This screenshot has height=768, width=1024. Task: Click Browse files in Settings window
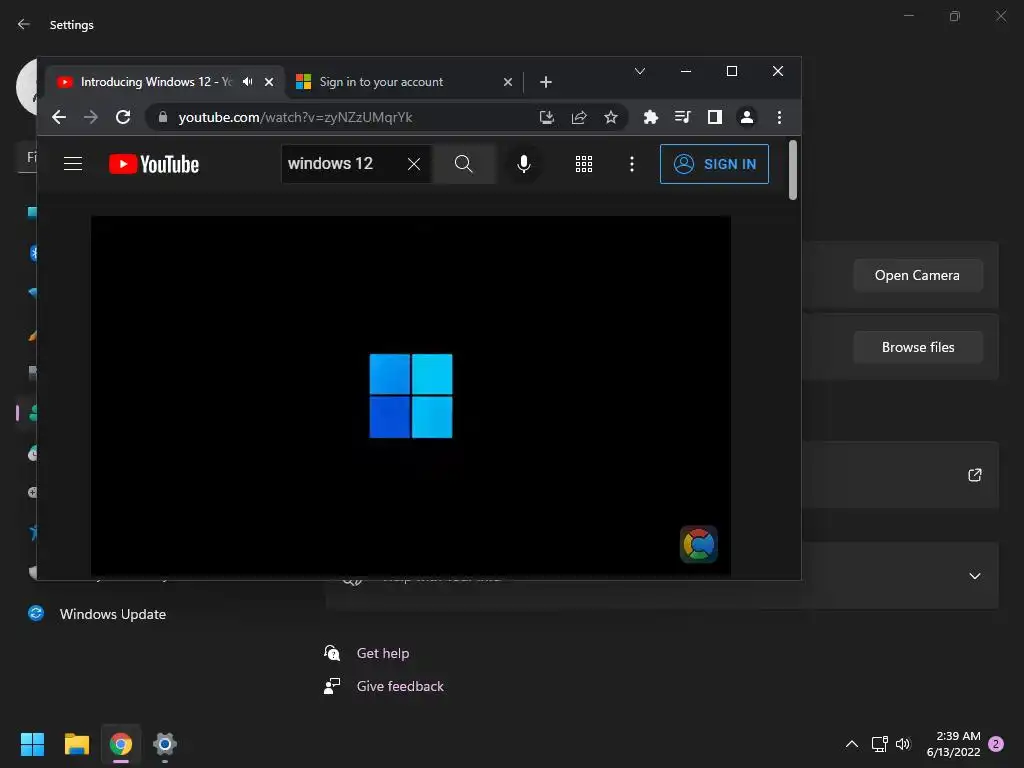[918, 347]
